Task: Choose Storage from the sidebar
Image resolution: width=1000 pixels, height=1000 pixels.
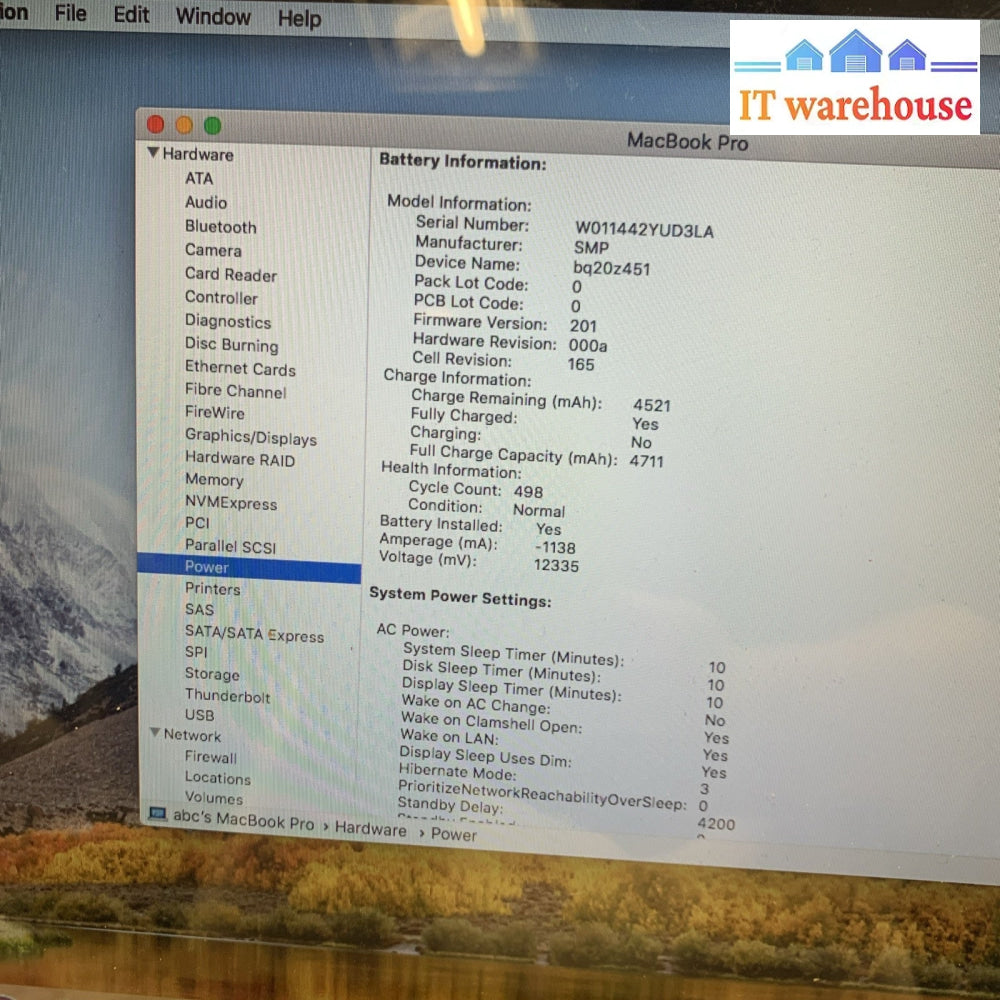Action: click(x=212, y=674)
